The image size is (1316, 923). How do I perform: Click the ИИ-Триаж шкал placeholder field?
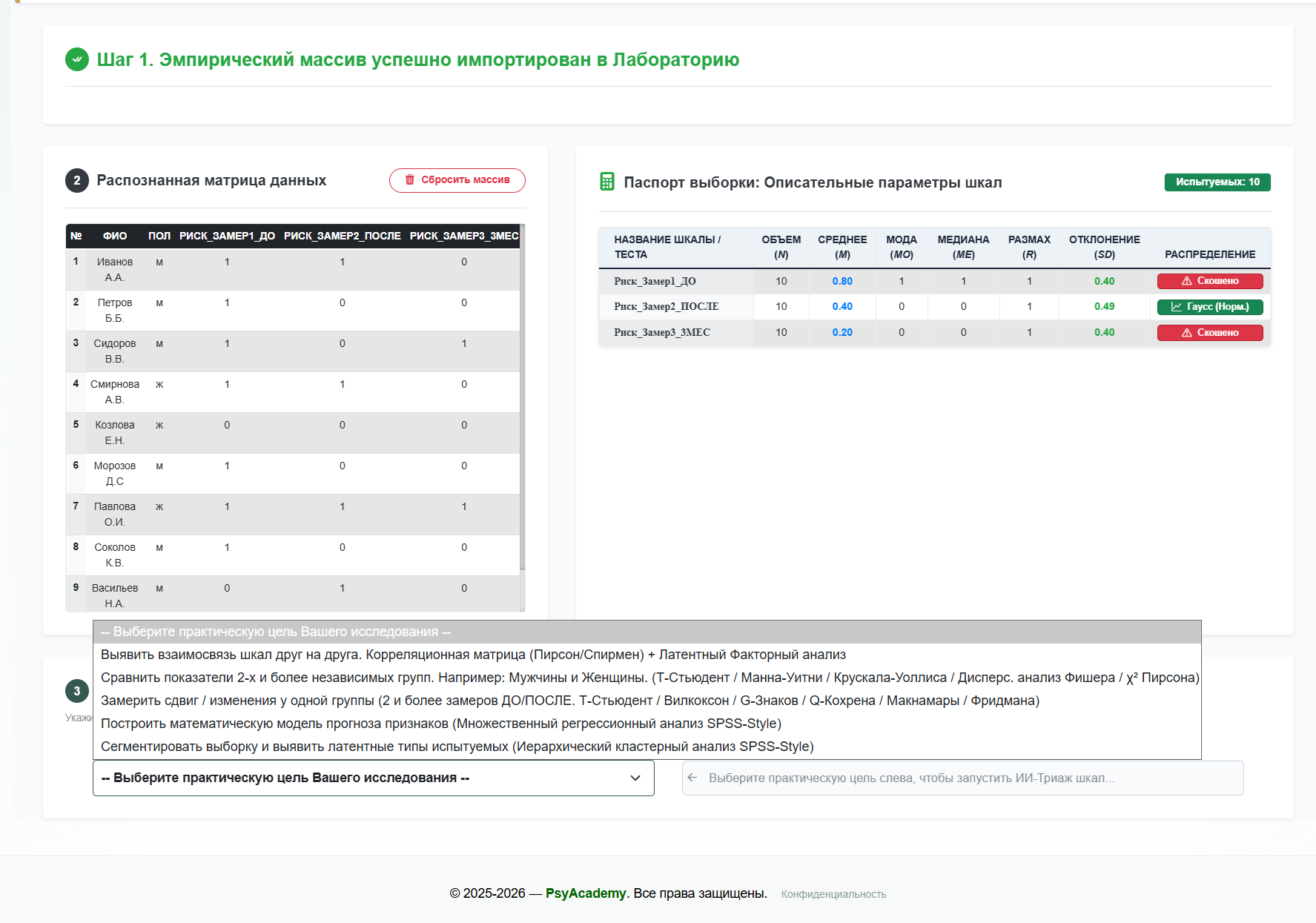[x=962, y=778]
